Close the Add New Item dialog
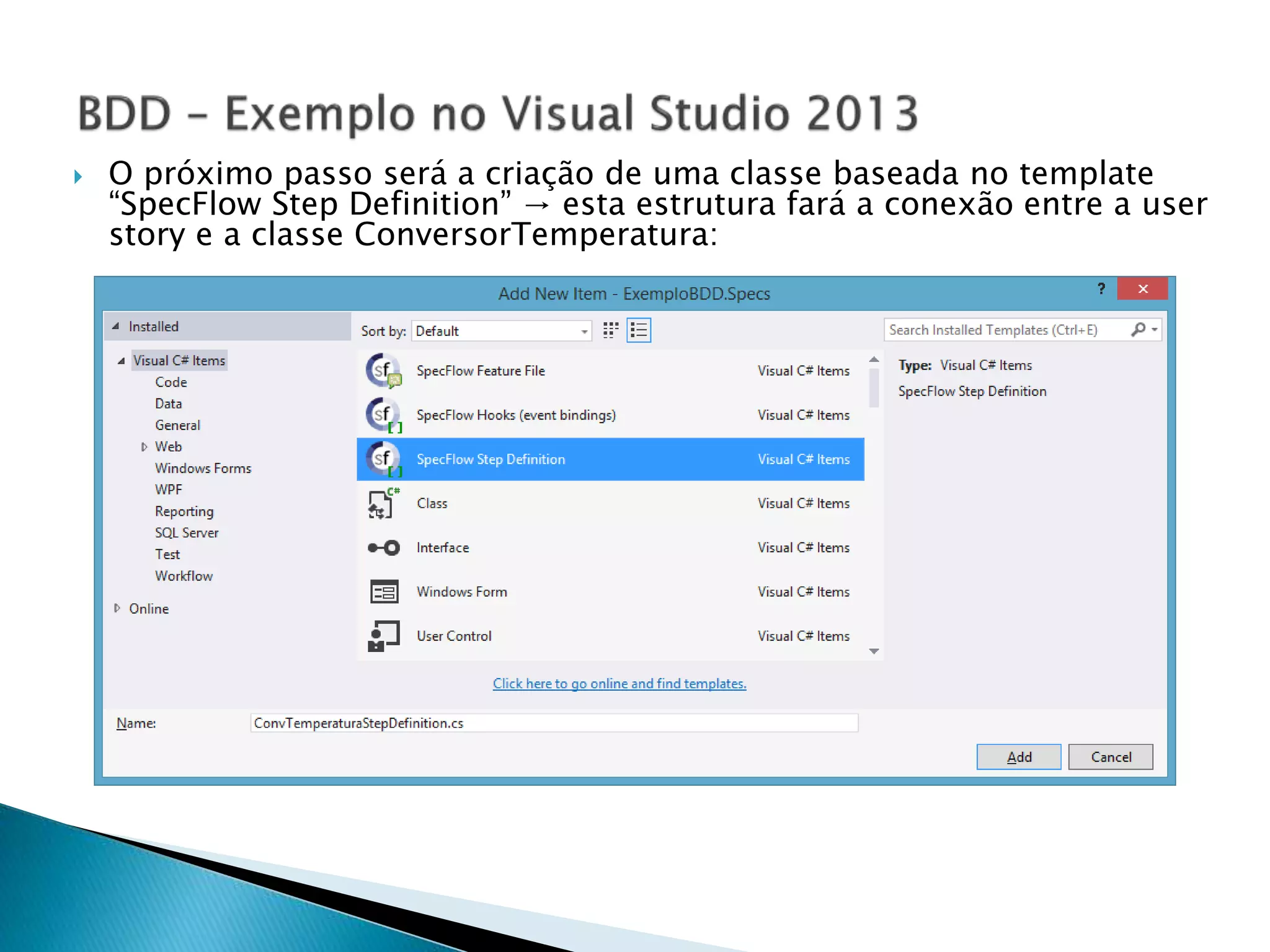1270x952 pixels. click(1143, 289)
